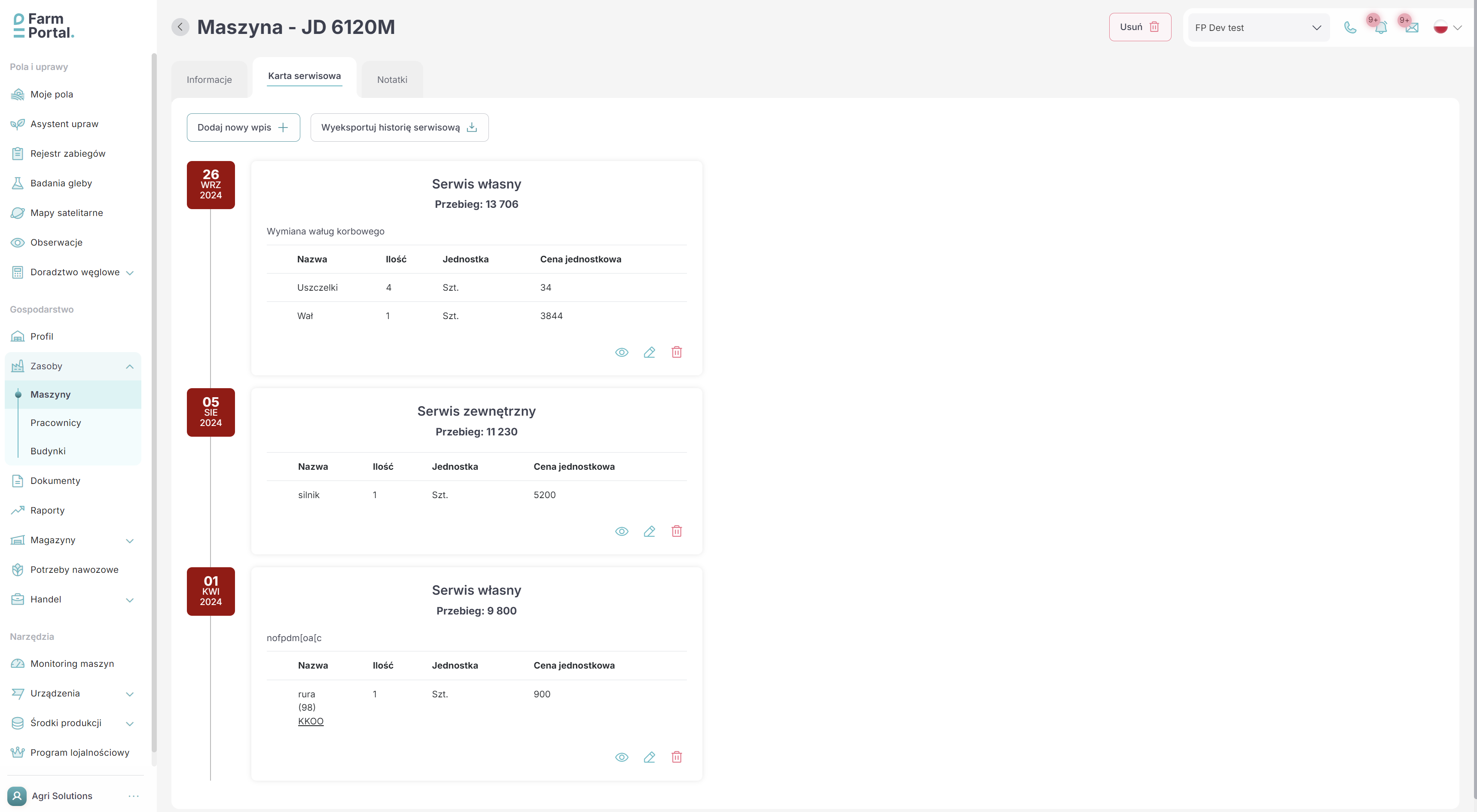Click the Raporty chart icon
Viewport: 1477px width, 812px height.
point(18,510)
